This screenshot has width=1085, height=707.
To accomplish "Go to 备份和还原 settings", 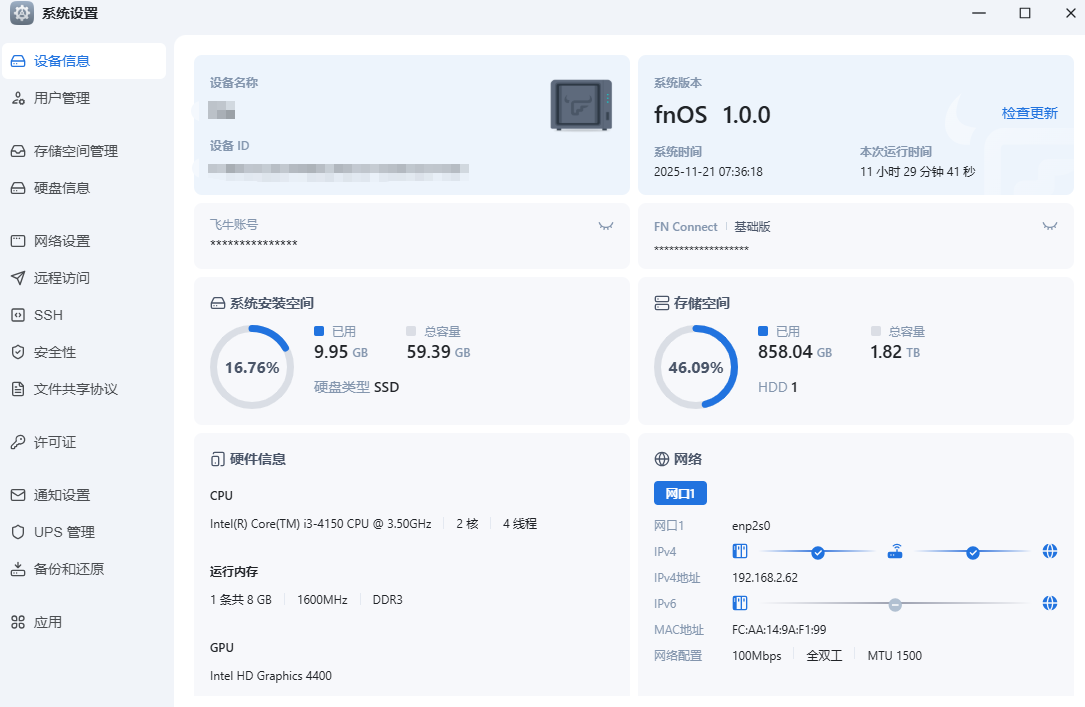I will (x=69, y=569).
